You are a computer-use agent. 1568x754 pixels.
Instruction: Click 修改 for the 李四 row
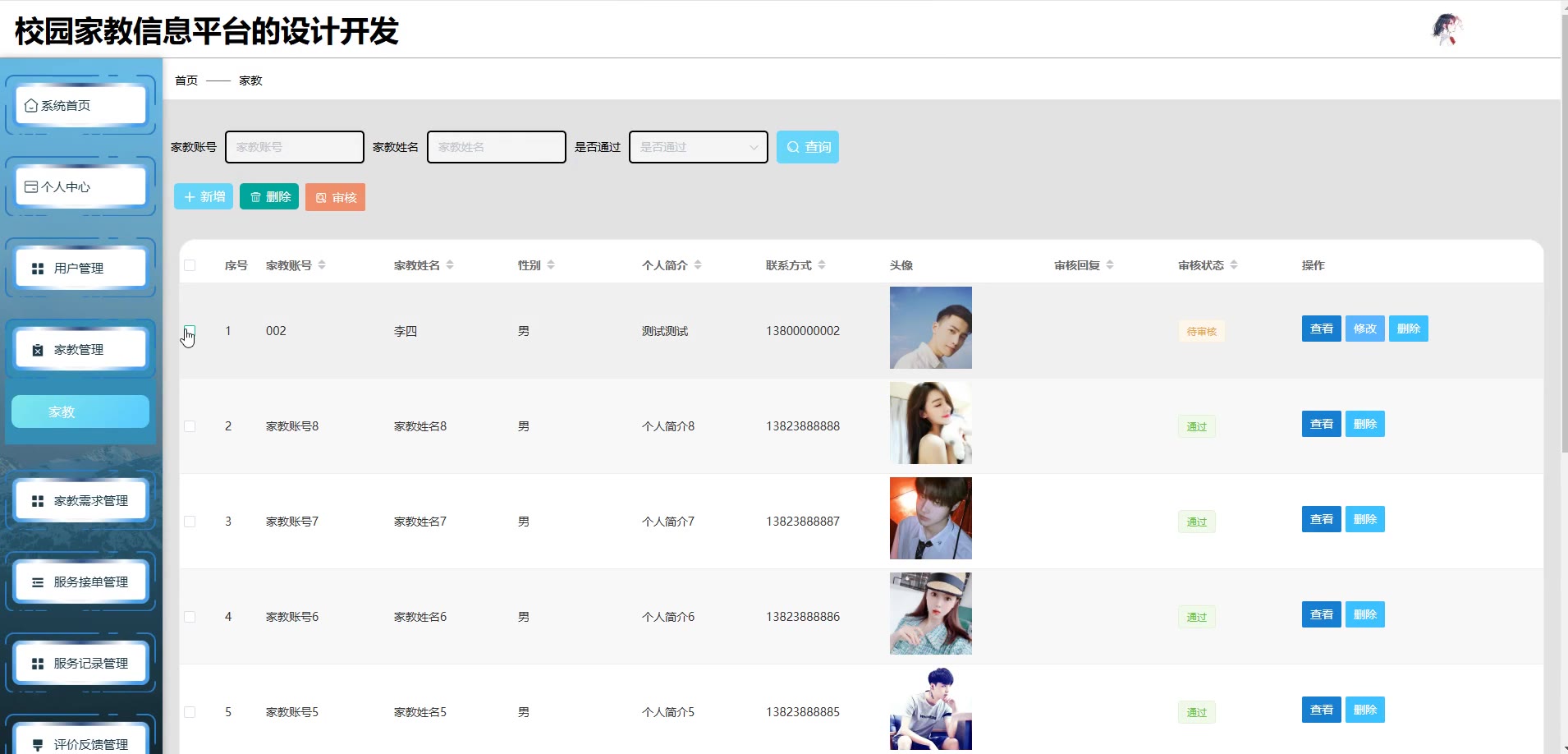point(1365,329)
